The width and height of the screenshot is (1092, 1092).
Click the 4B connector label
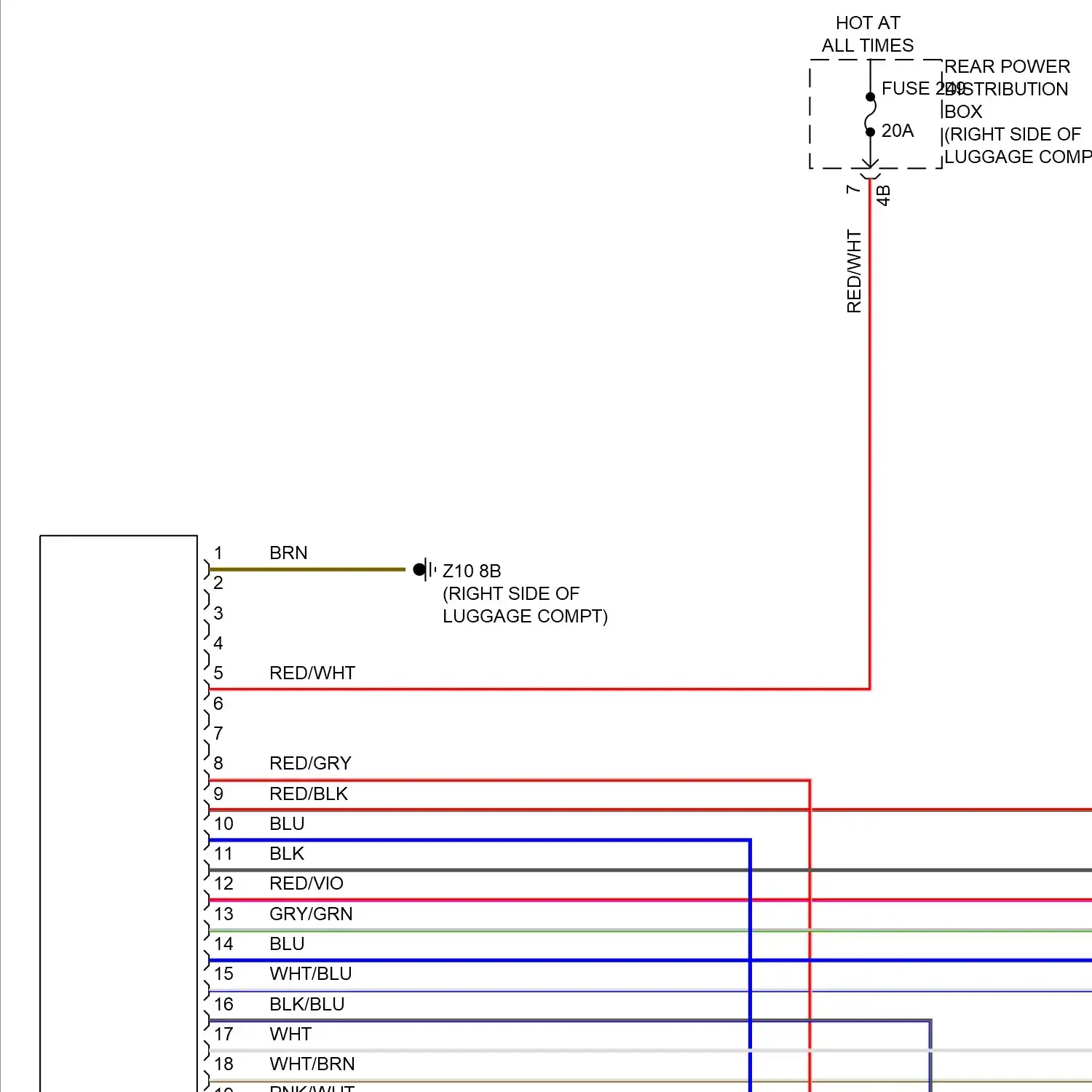click(883, 195)
